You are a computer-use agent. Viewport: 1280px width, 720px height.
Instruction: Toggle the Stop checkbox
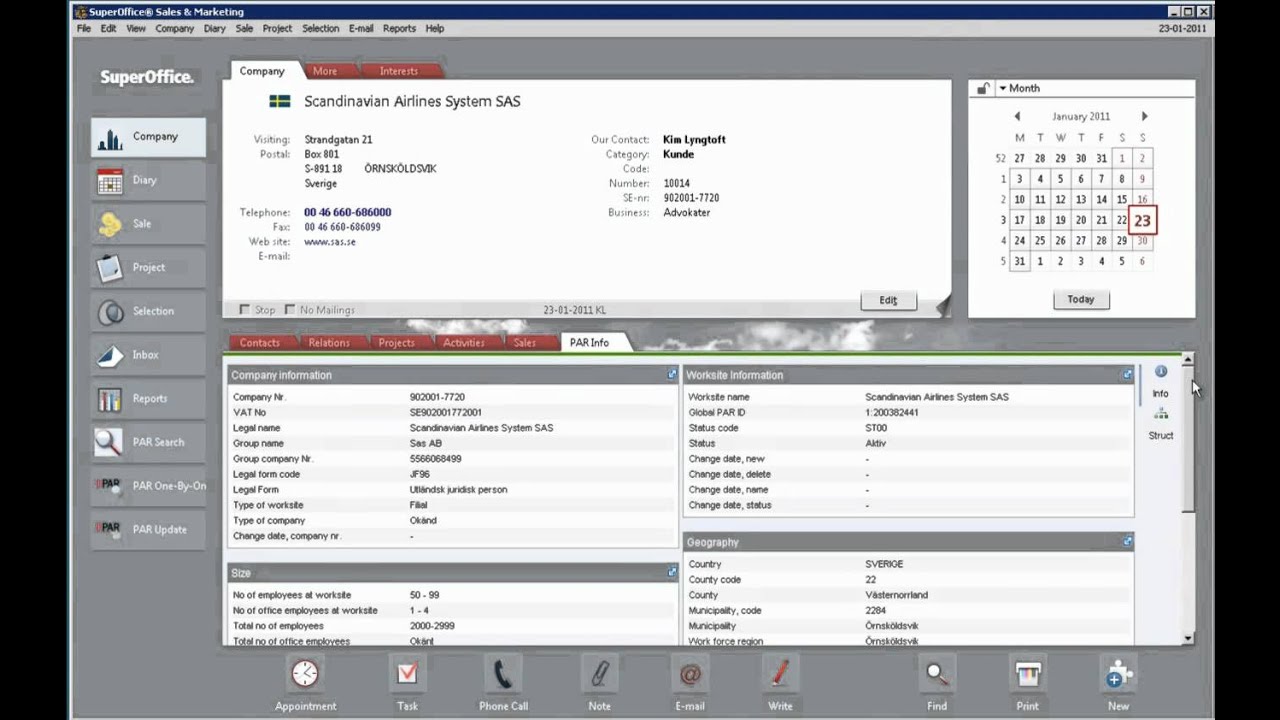point(244,310)
